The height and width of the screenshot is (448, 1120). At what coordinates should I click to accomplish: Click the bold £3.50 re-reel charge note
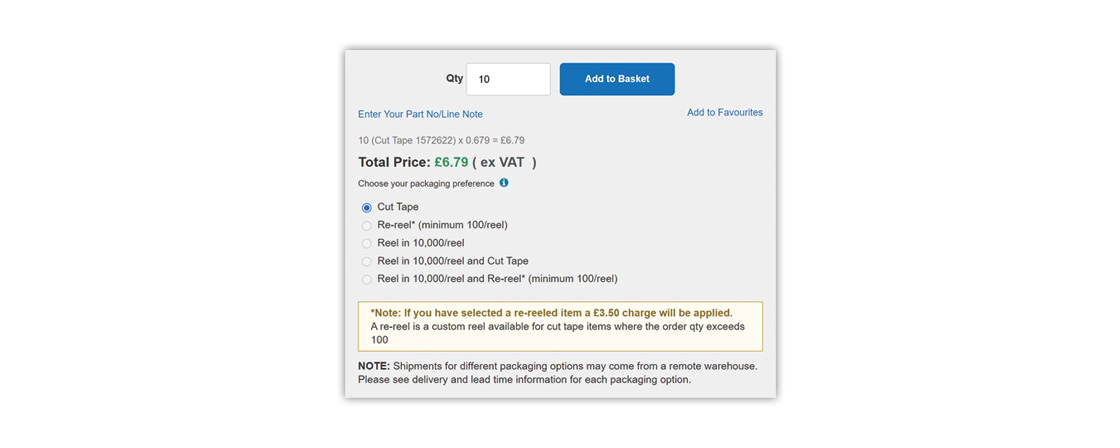coord(551,313)
